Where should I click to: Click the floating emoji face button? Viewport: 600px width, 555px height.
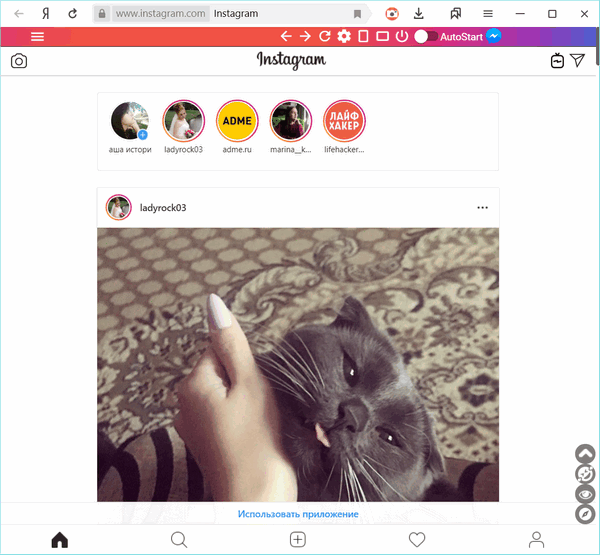click(585, 474)
